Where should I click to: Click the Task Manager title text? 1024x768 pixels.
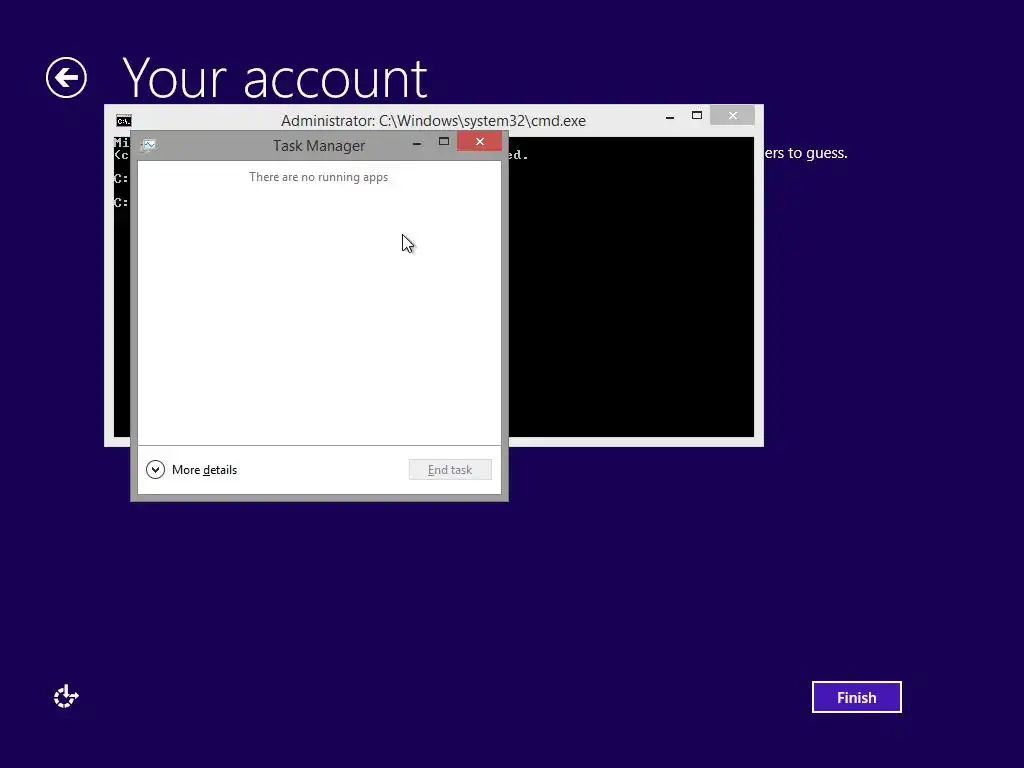pyautogui.click(x=319, y=146)
